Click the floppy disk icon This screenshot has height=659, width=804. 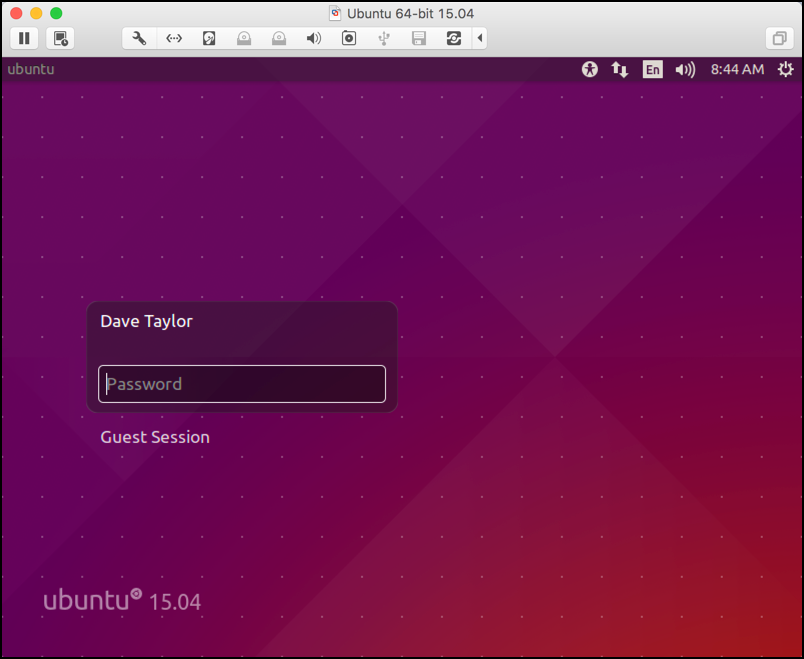coord(419,38)
